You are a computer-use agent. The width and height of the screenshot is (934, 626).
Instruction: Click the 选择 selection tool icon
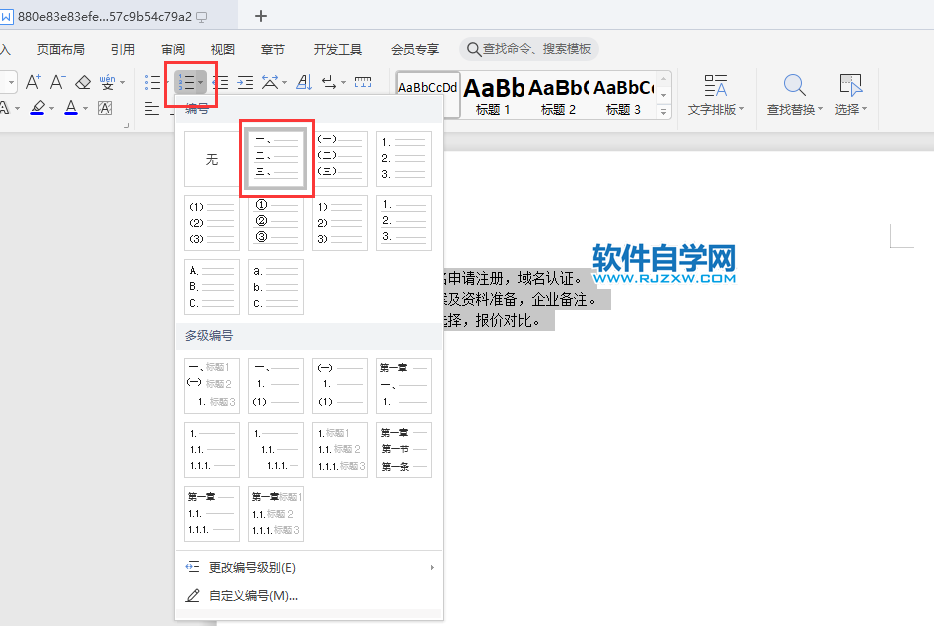click(x=851, y=95)
